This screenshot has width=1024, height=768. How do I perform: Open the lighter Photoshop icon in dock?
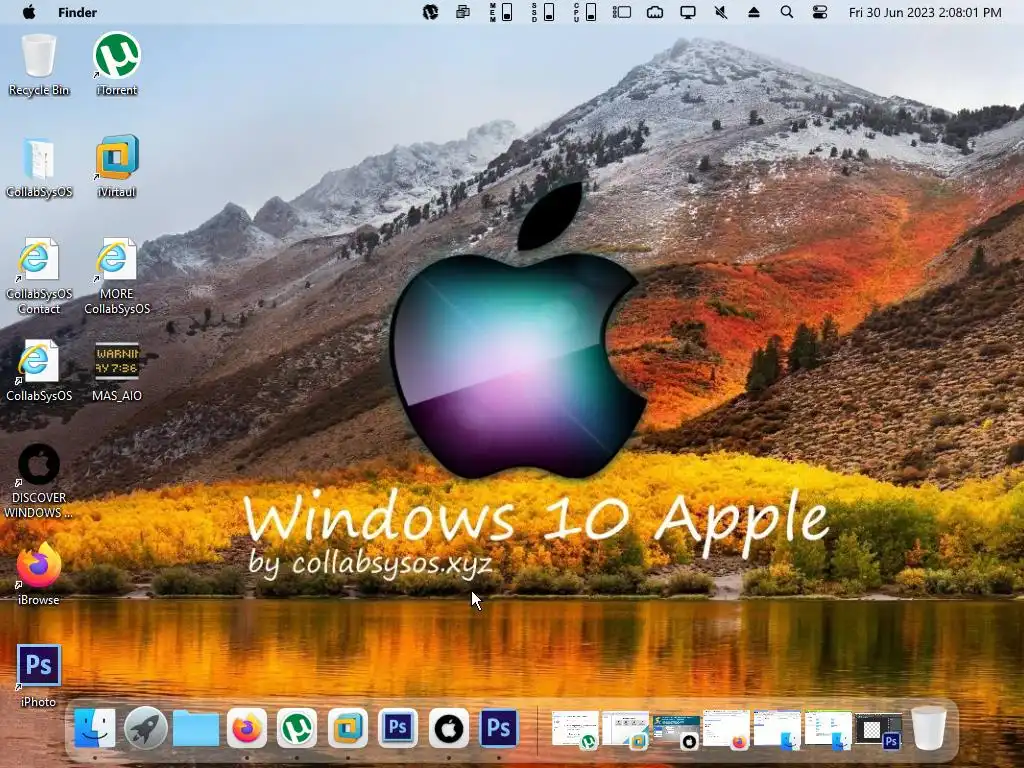point(398,728)
